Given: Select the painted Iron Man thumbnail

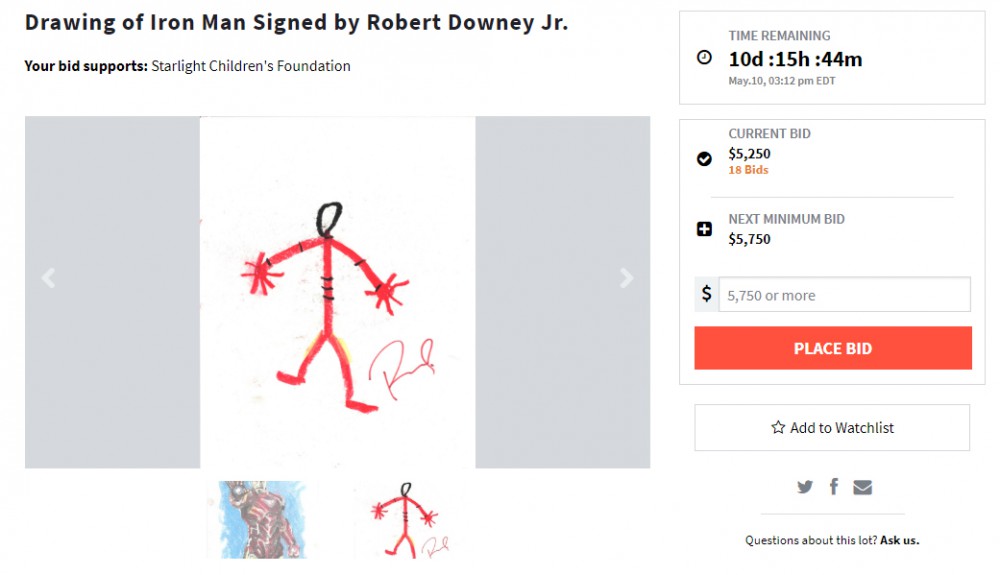Looking at the screenshot, I should [262, 519].
